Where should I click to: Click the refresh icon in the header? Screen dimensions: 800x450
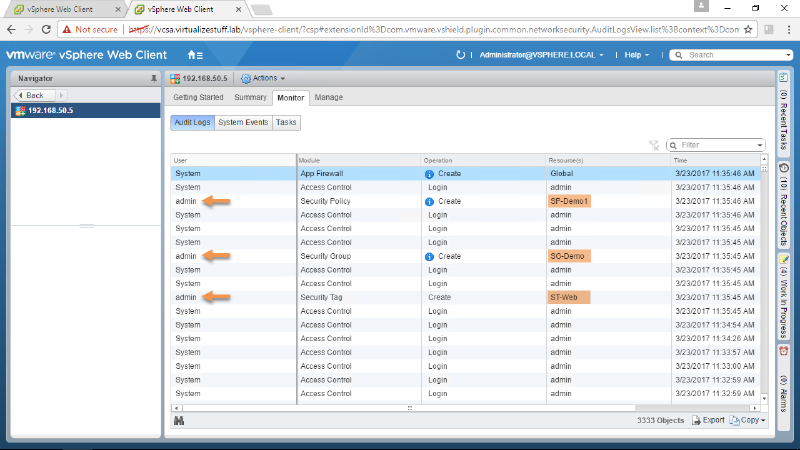[460, 55]
